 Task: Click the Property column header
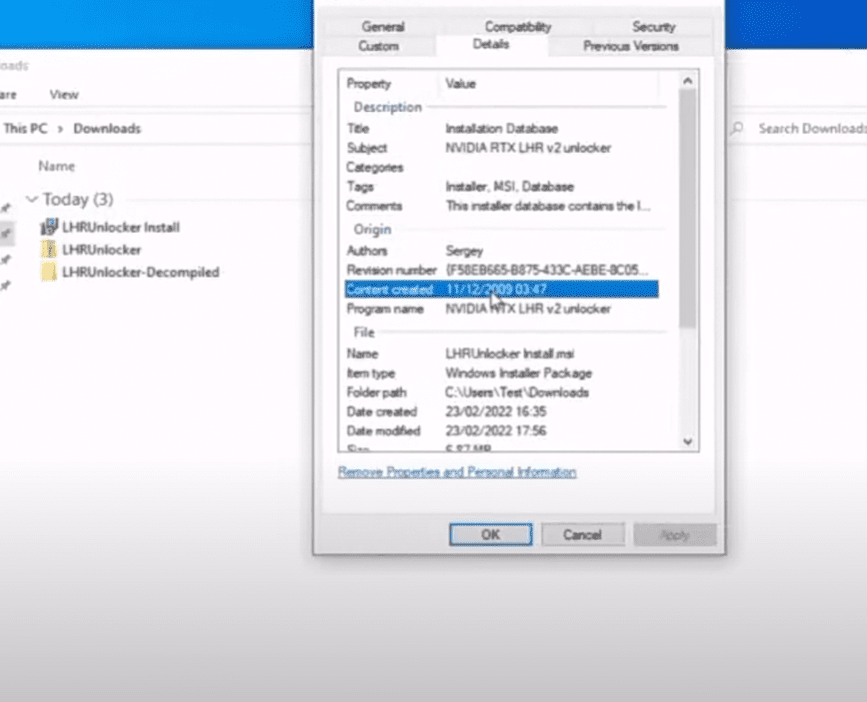(x=369, y=83)
